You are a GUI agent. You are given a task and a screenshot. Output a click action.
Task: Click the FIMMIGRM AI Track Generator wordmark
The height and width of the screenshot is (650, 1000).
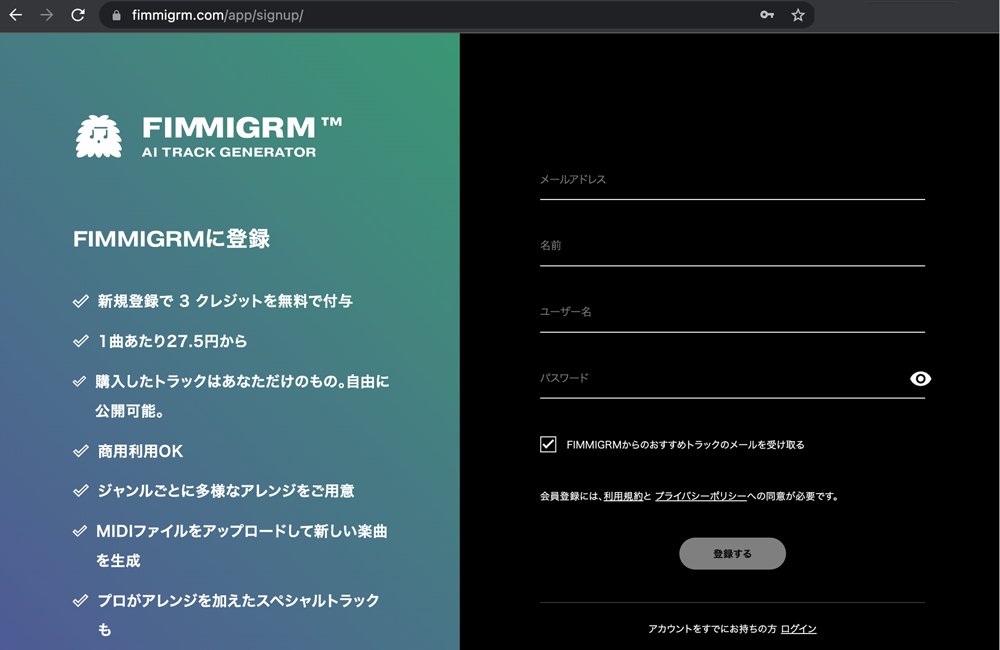(241, 137)
